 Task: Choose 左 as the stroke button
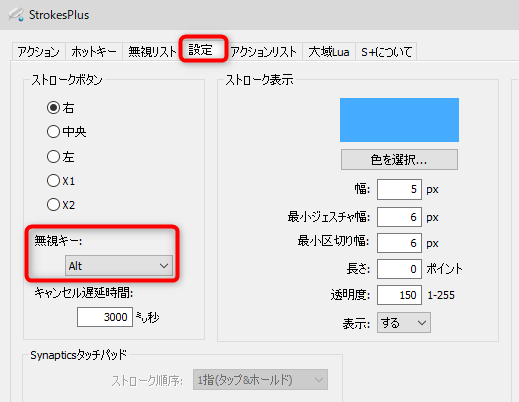pyautogui.click(x=60, y=156)
